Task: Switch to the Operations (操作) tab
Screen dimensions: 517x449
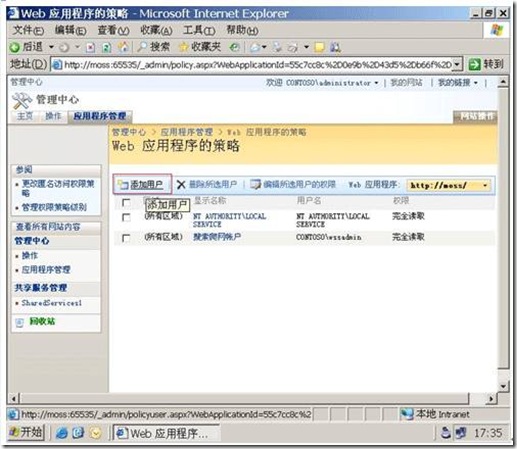Action: click(53, 116)
